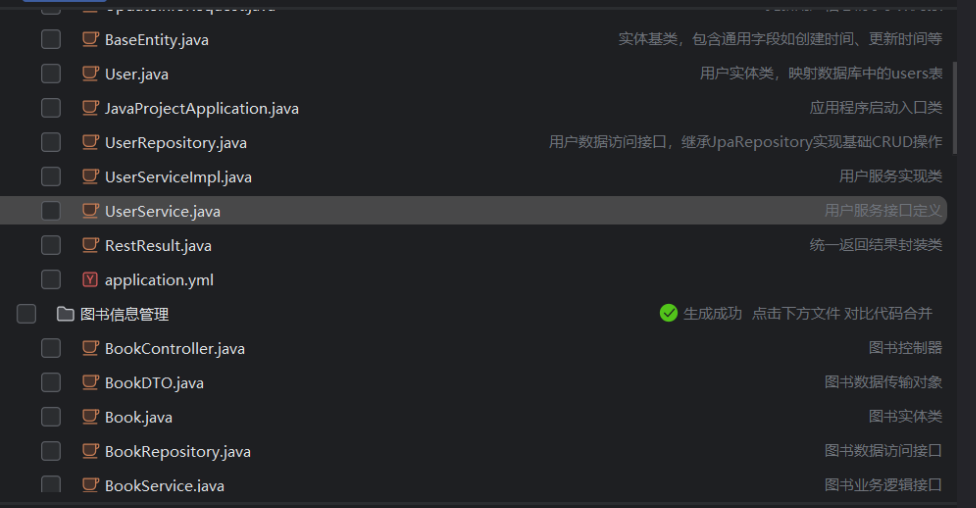
Task: Select the checkbox for the 图书信息管理 folder
Action: coord(27,314)
